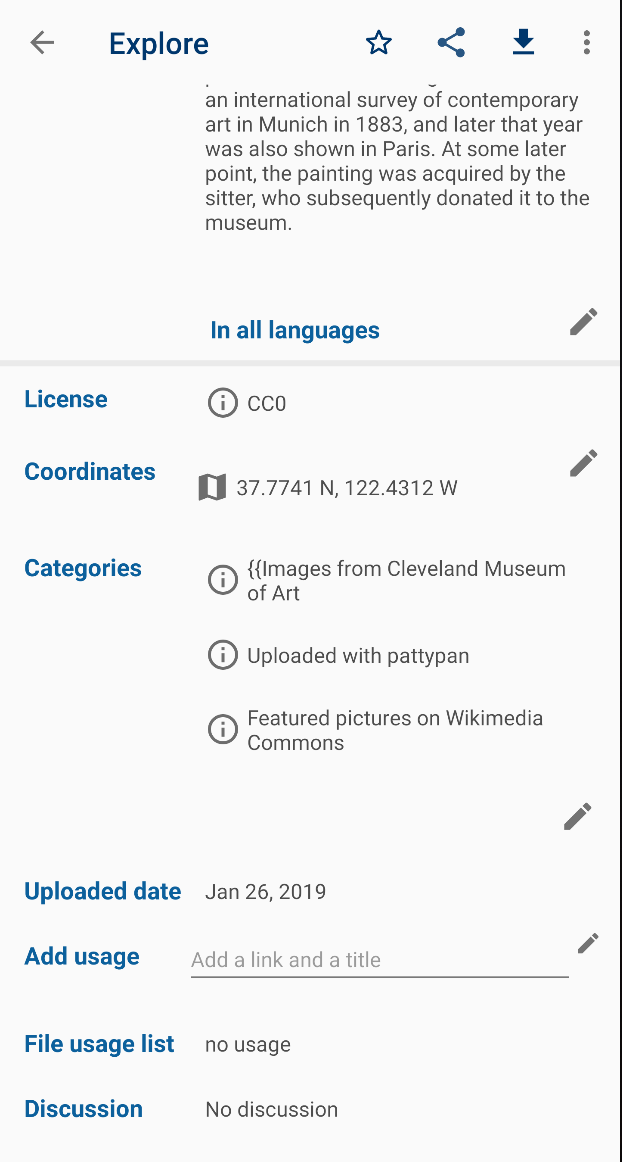The image size is (622, 1162).
Task: Open the CC0 license info icon
Action: [222, 402]
